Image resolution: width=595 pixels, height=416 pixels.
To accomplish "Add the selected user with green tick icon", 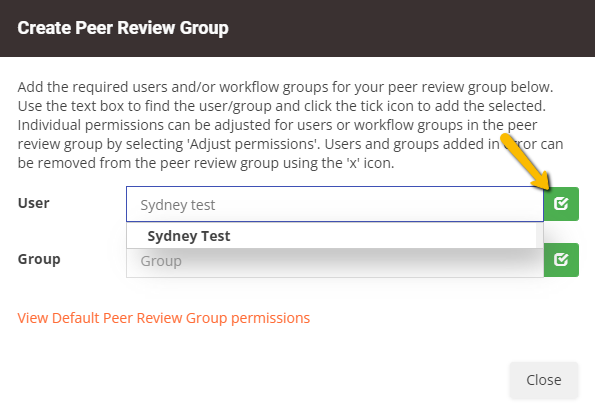I will [561, 204].
